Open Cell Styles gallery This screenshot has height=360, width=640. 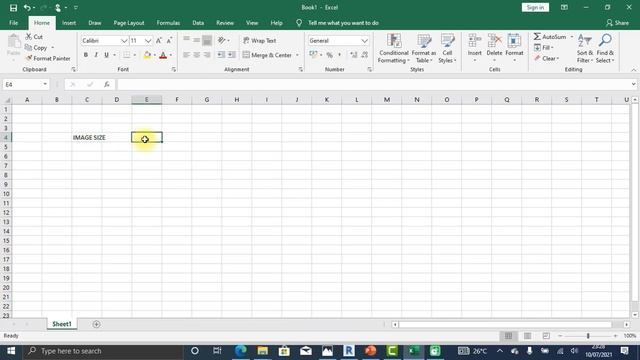click(x=447, y=49)
